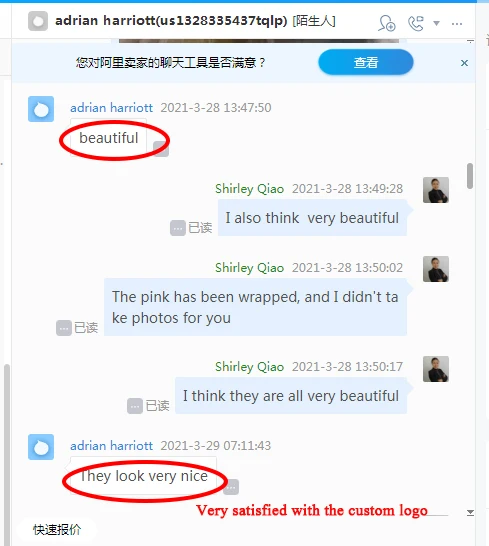Image resolution: width=489 pixels, height=546 pixels.
Task: Click the 快速报价 quick quote button
Action: (57, 530)
